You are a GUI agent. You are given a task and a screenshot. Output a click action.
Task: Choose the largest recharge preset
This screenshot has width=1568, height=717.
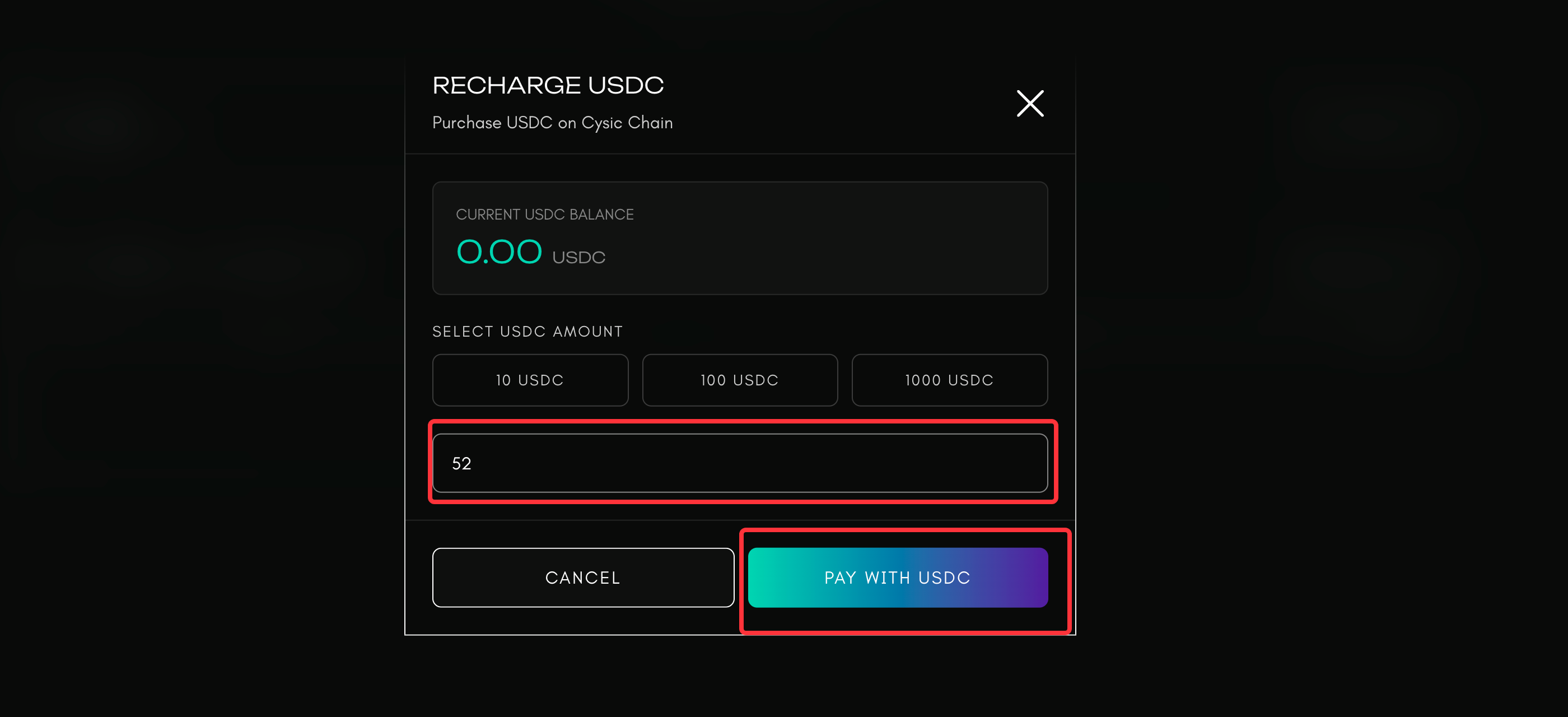[x=949, y=380]
